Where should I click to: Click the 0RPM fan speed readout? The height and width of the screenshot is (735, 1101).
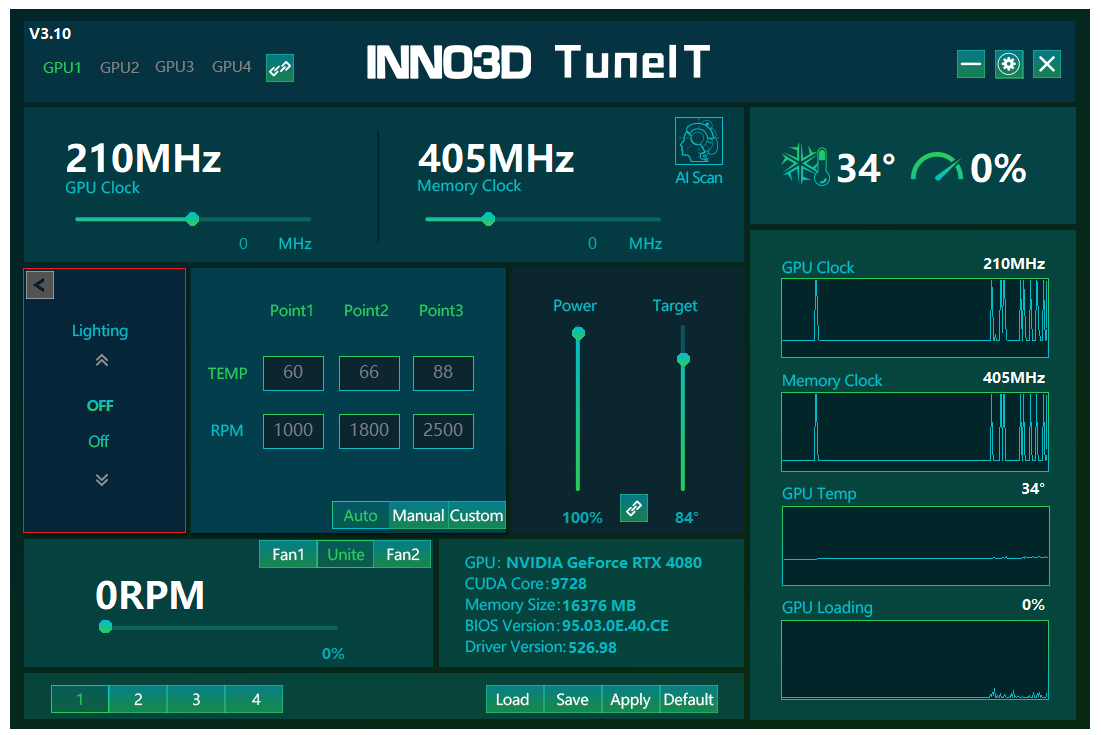point(150,595)
